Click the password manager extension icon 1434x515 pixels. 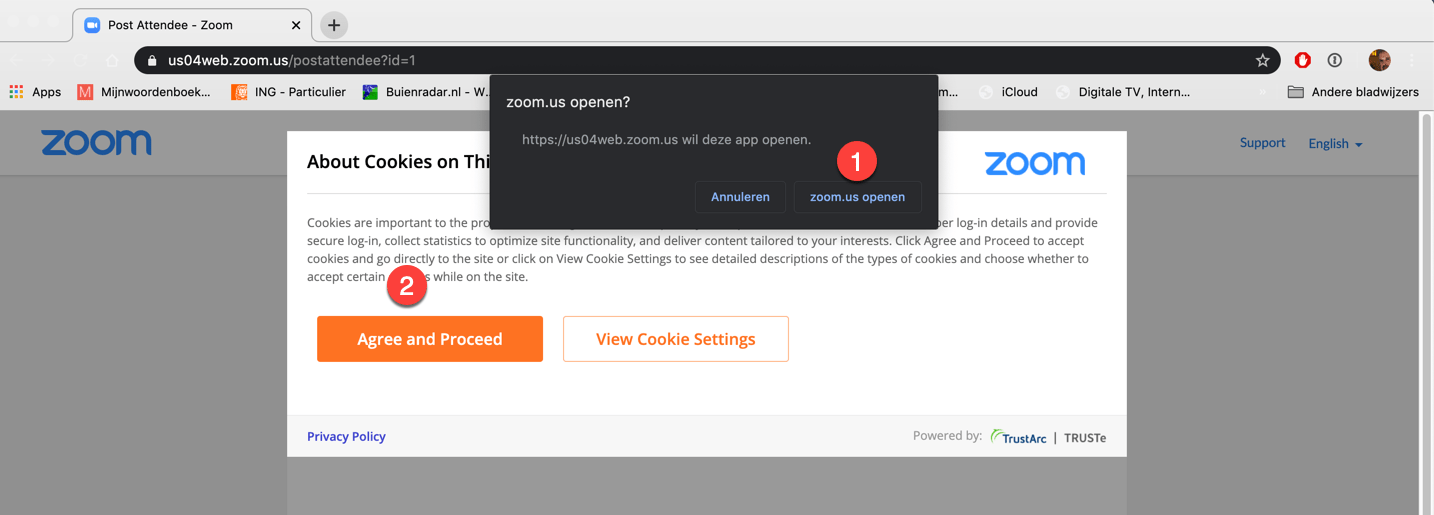coord(1334,60)
